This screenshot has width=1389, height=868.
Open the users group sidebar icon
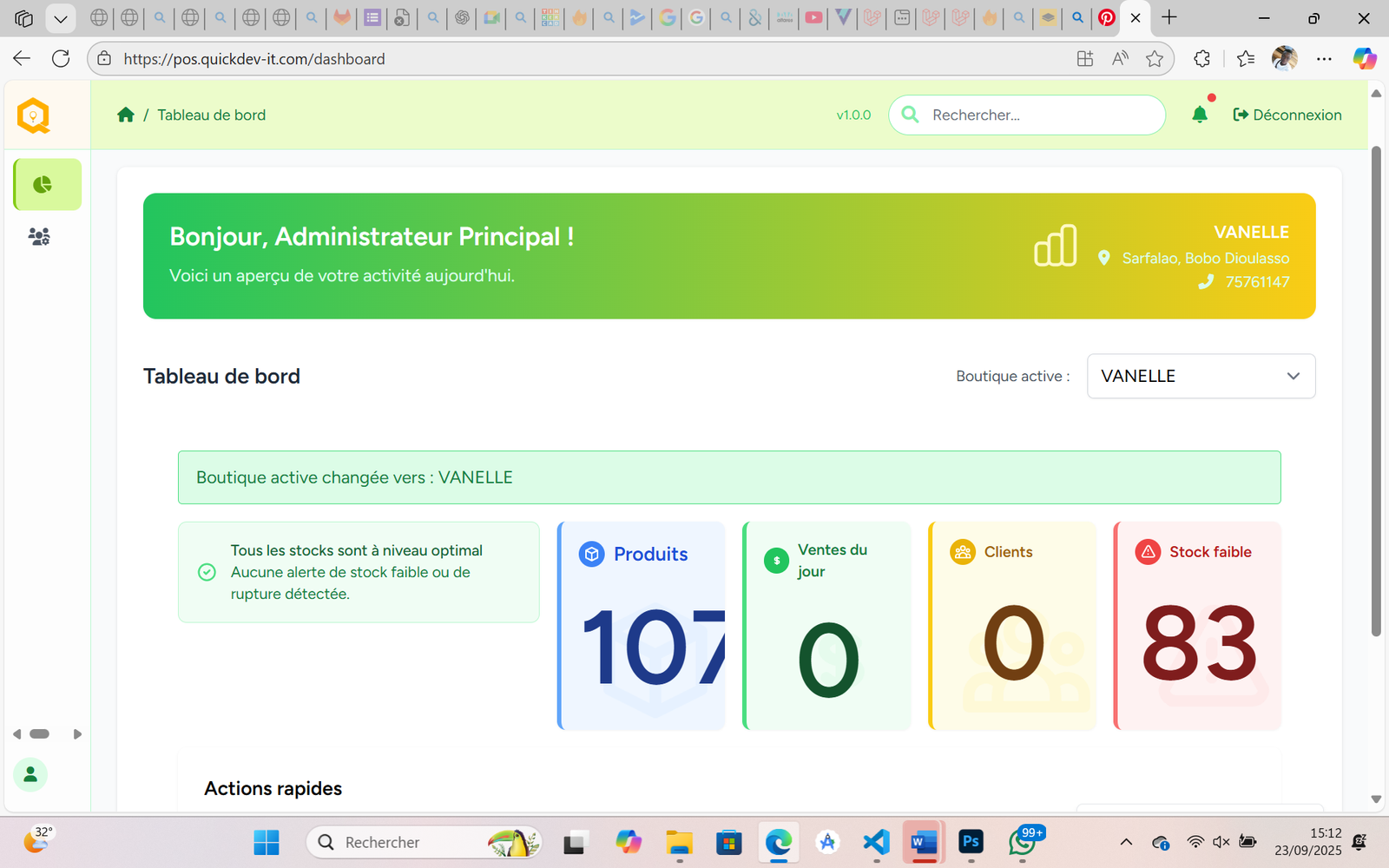tap(39, 236)
